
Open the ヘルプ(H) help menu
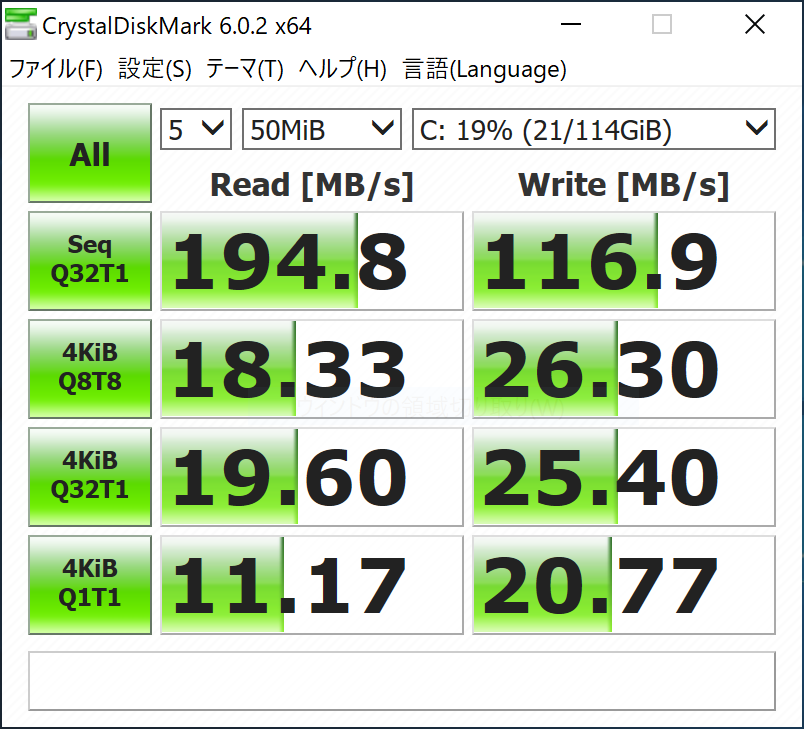pyautogui.click(x=343, y=69)
